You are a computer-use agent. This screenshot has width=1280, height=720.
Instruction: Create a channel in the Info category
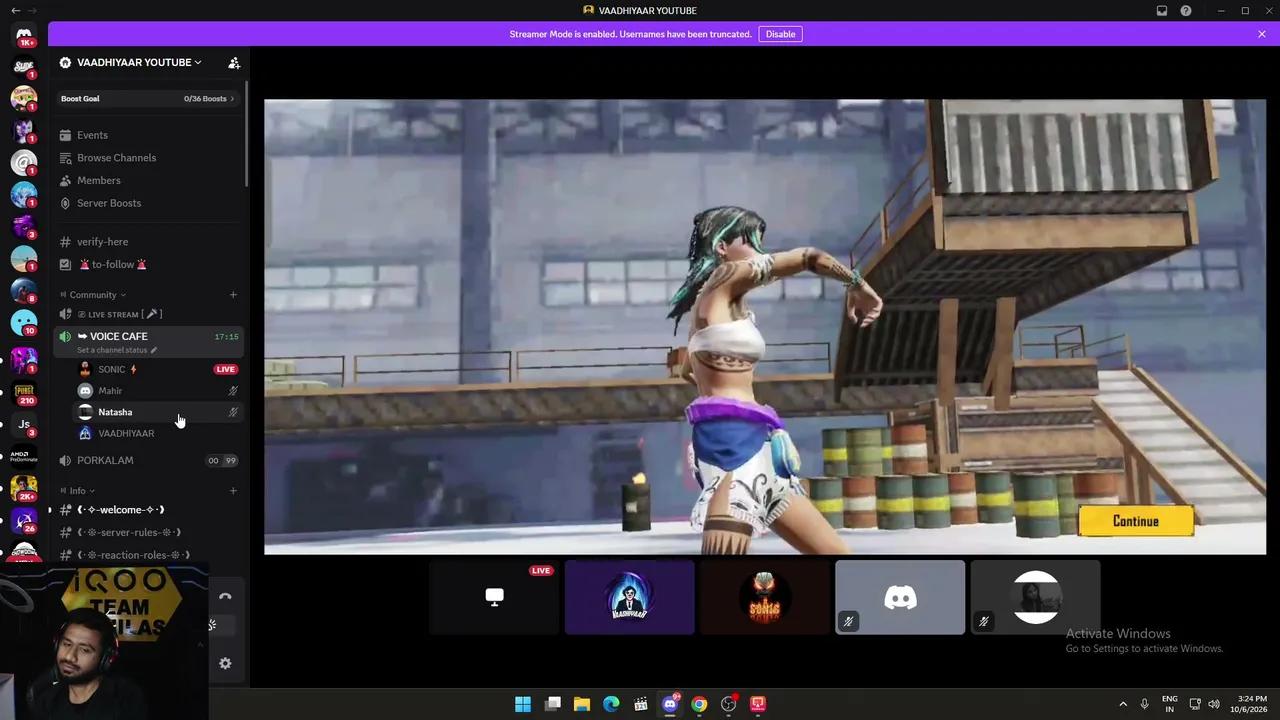pos(233,491)
